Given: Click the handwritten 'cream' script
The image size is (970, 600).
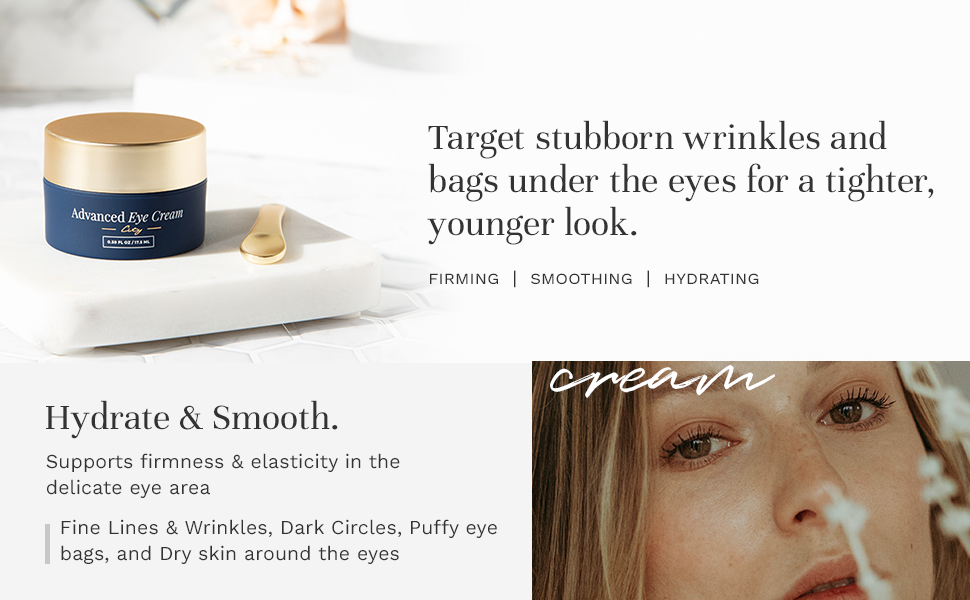Looking at the screenshot, I should 661,378.
